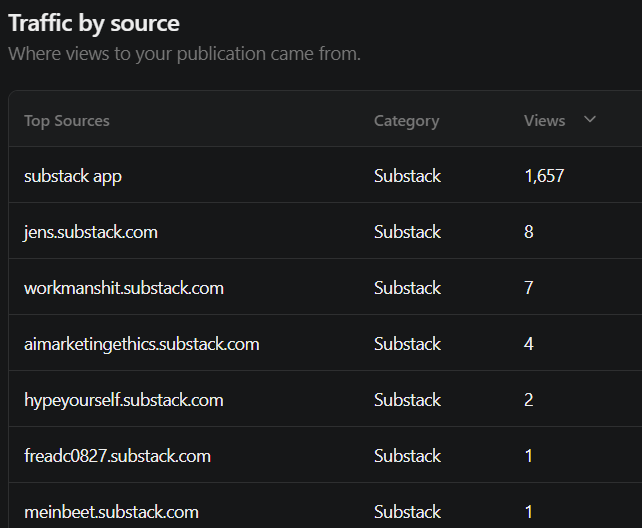Click the Category column header
642x528 pixels.
click(x=406, y=121)
